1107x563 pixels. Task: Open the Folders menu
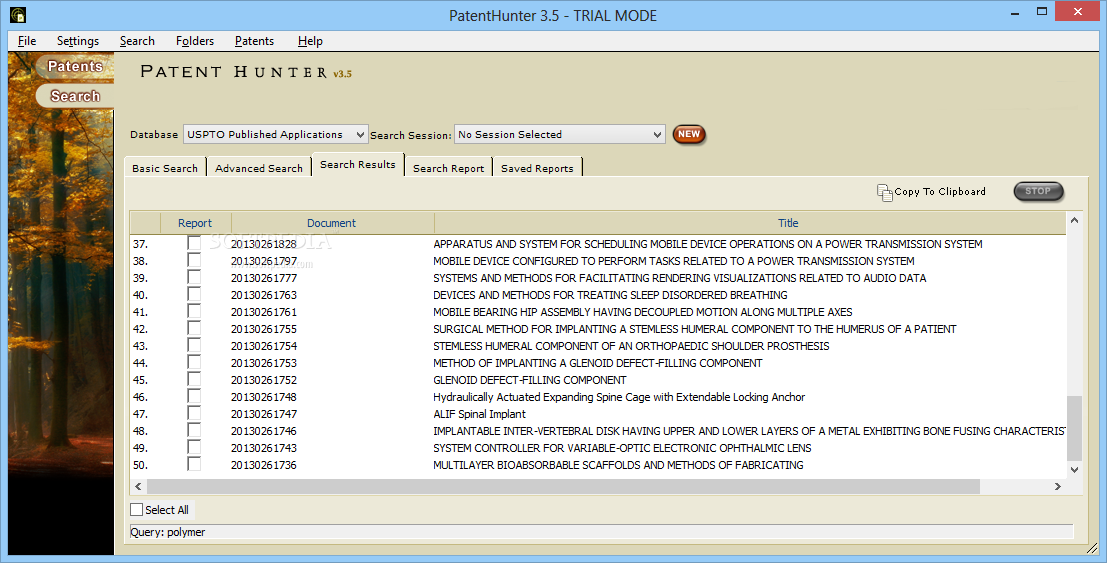tap(195, 41)
